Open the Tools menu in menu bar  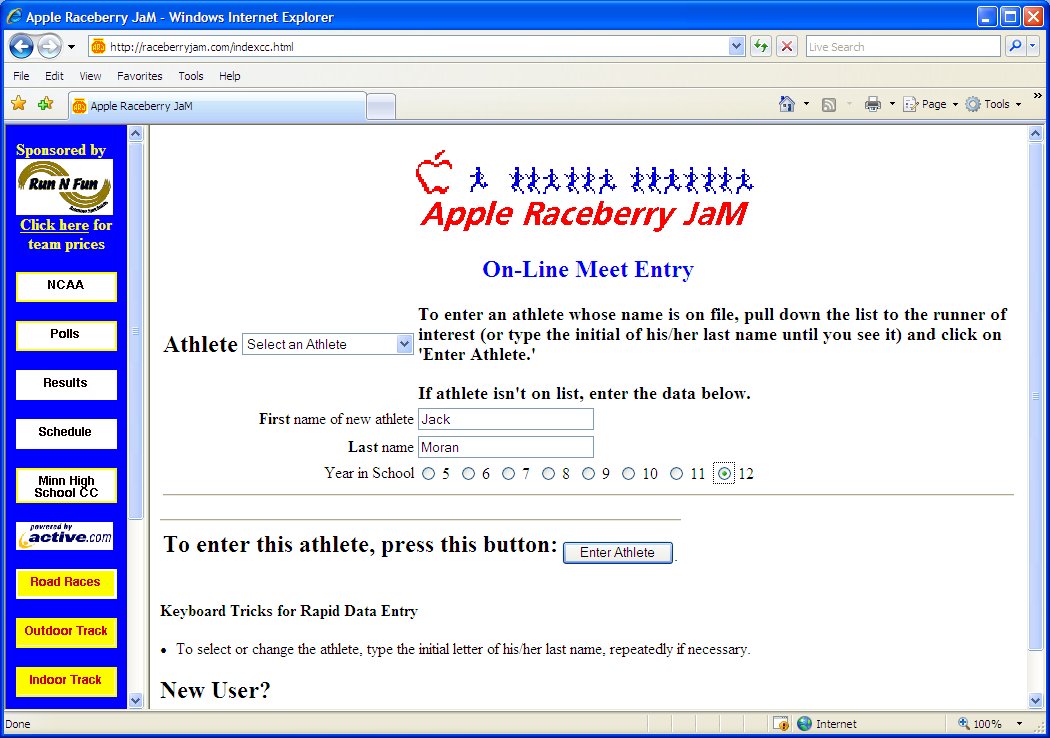pos(190,76)
